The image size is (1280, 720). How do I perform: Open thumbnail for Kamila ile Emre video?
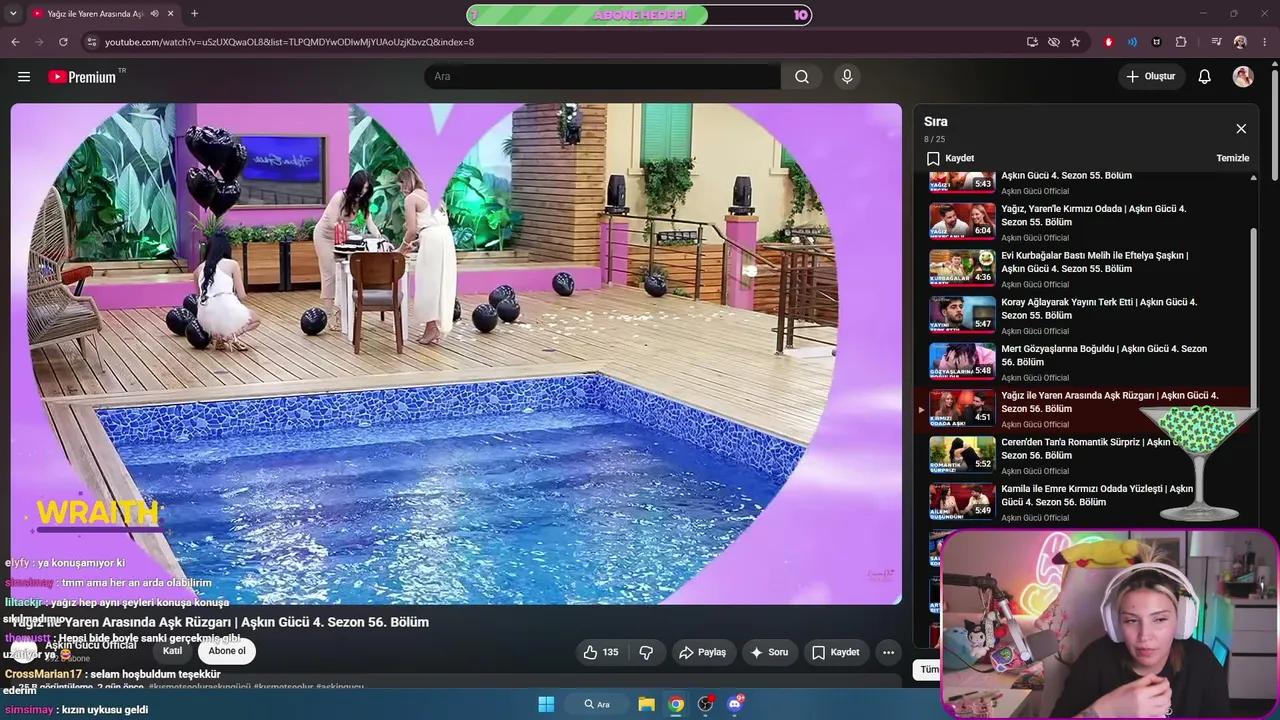point(962,501)
